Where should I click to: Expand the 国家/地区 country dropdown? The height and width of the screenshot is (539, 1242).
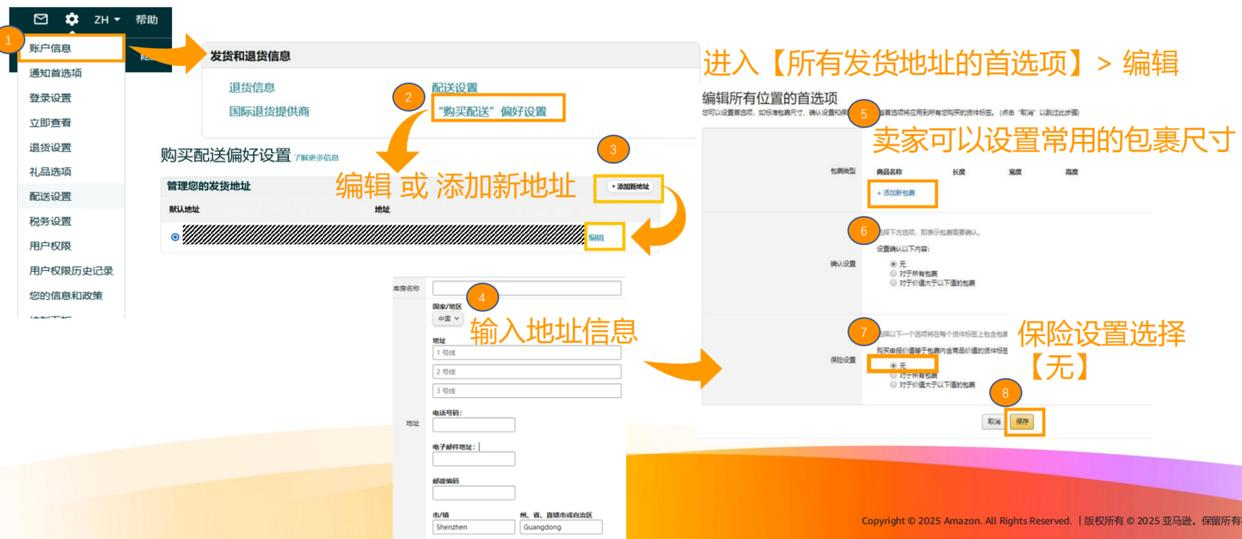(447, 318)
